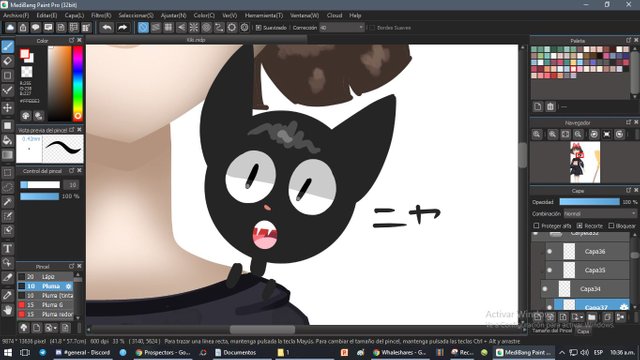Adjust the brush opacity slider

tap(40, 196)
